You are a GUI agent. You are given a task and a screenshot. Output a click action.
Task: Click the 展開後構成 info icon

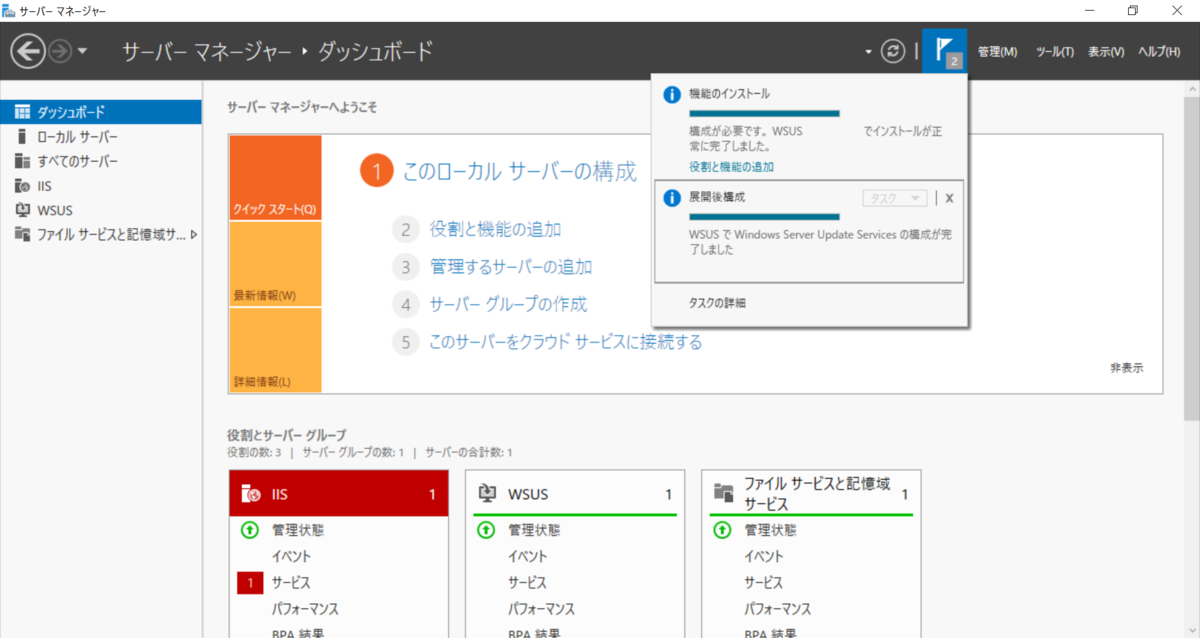(x=672, y=198)
